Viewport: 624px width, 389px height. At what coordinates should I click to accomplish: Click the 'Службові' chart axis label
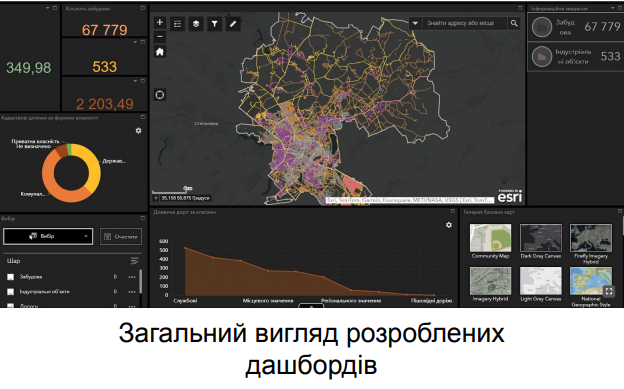[x=185, y=301]
